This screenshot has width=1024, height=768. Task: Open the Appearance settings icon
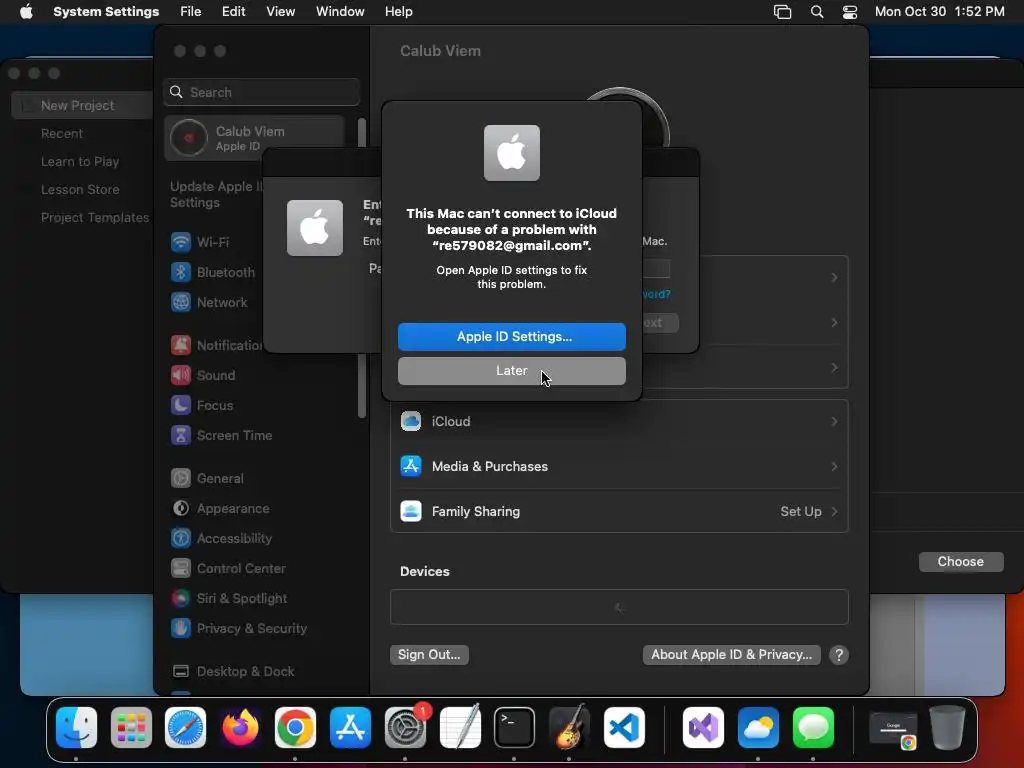(181, 508)
